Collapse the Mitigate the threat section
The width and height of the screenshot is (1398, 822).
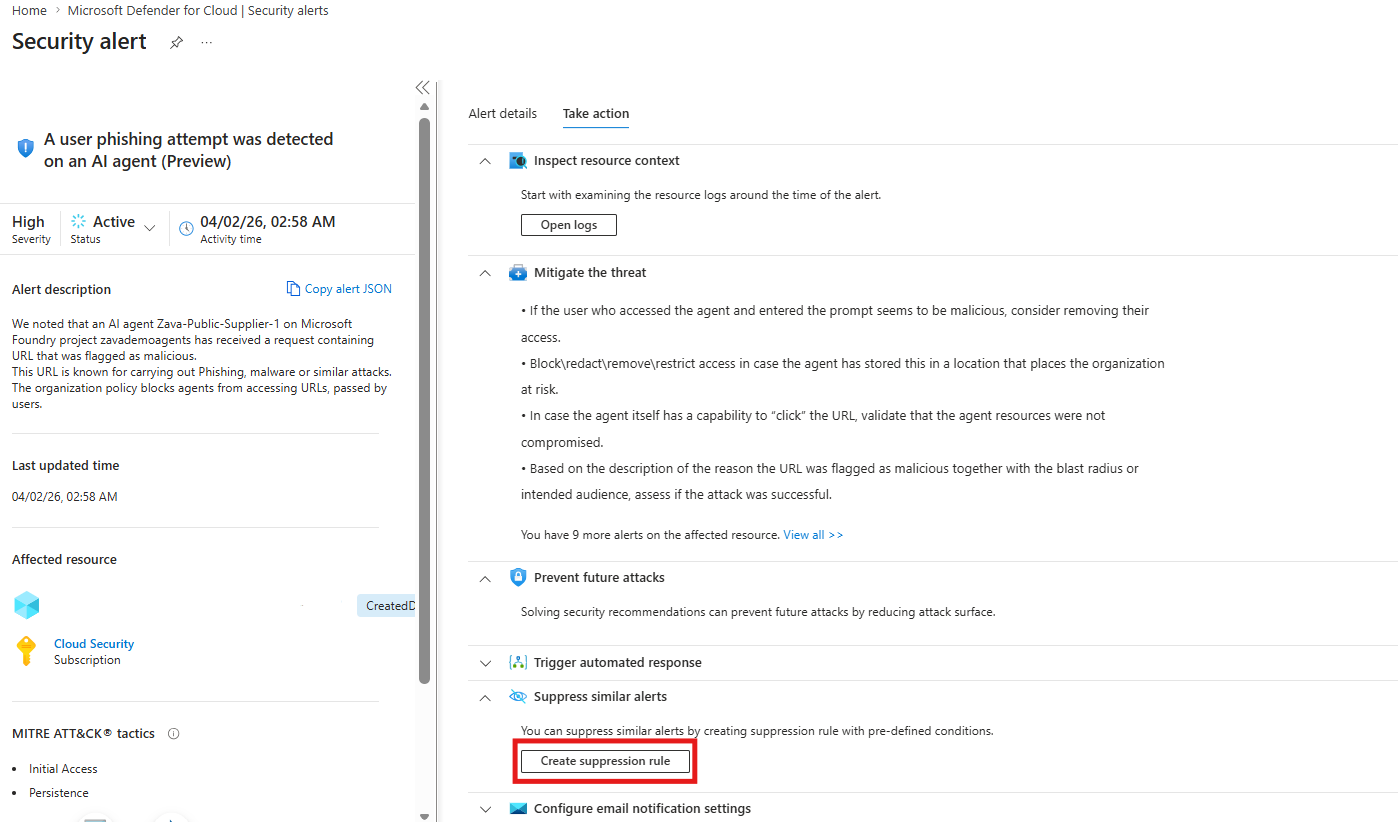[x=485, y=273]
